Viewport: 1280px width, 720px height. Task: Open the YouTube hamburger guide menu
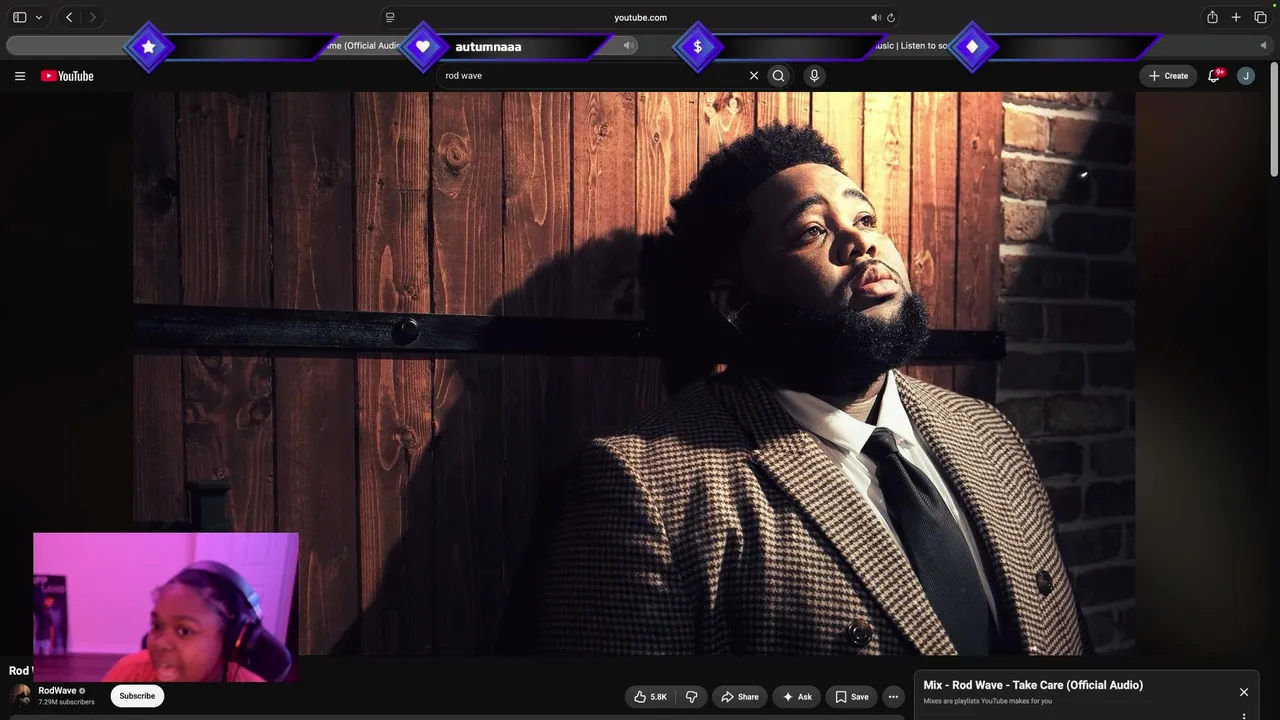pyautogui.click(x=19, y=76)
